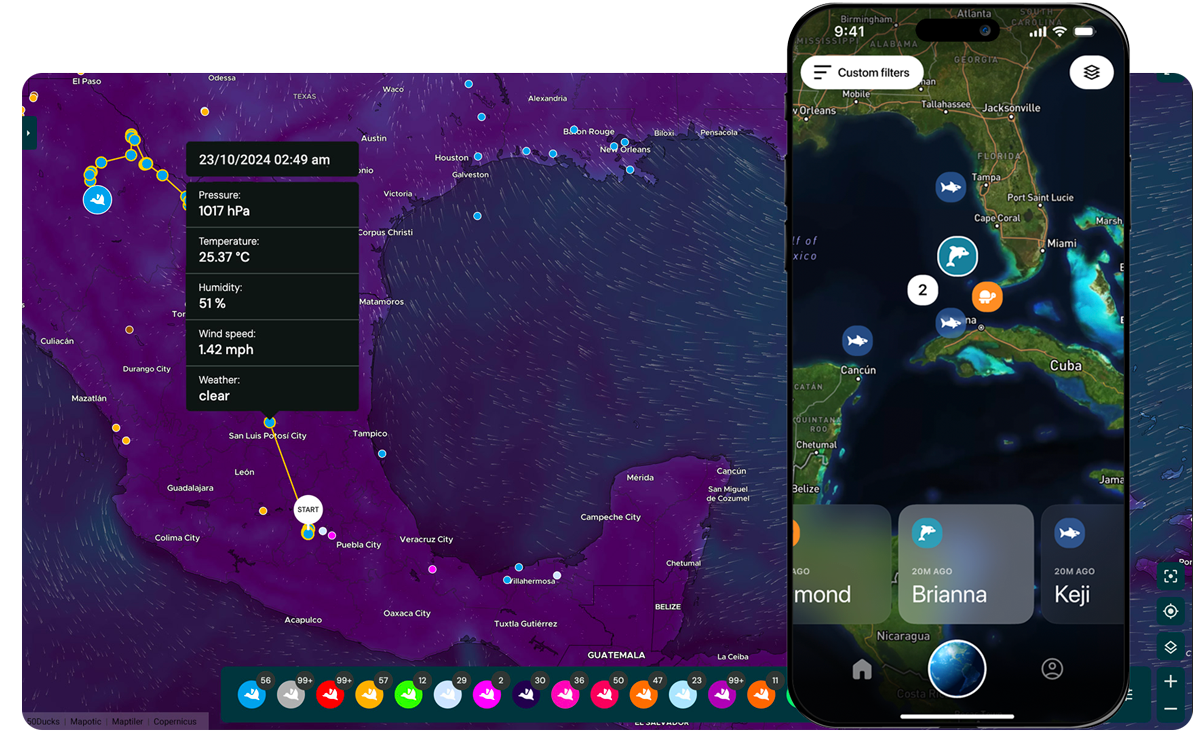Click the Corpus Christi map label
Viewport: 1200px width, 733px height.
point(385,232)
